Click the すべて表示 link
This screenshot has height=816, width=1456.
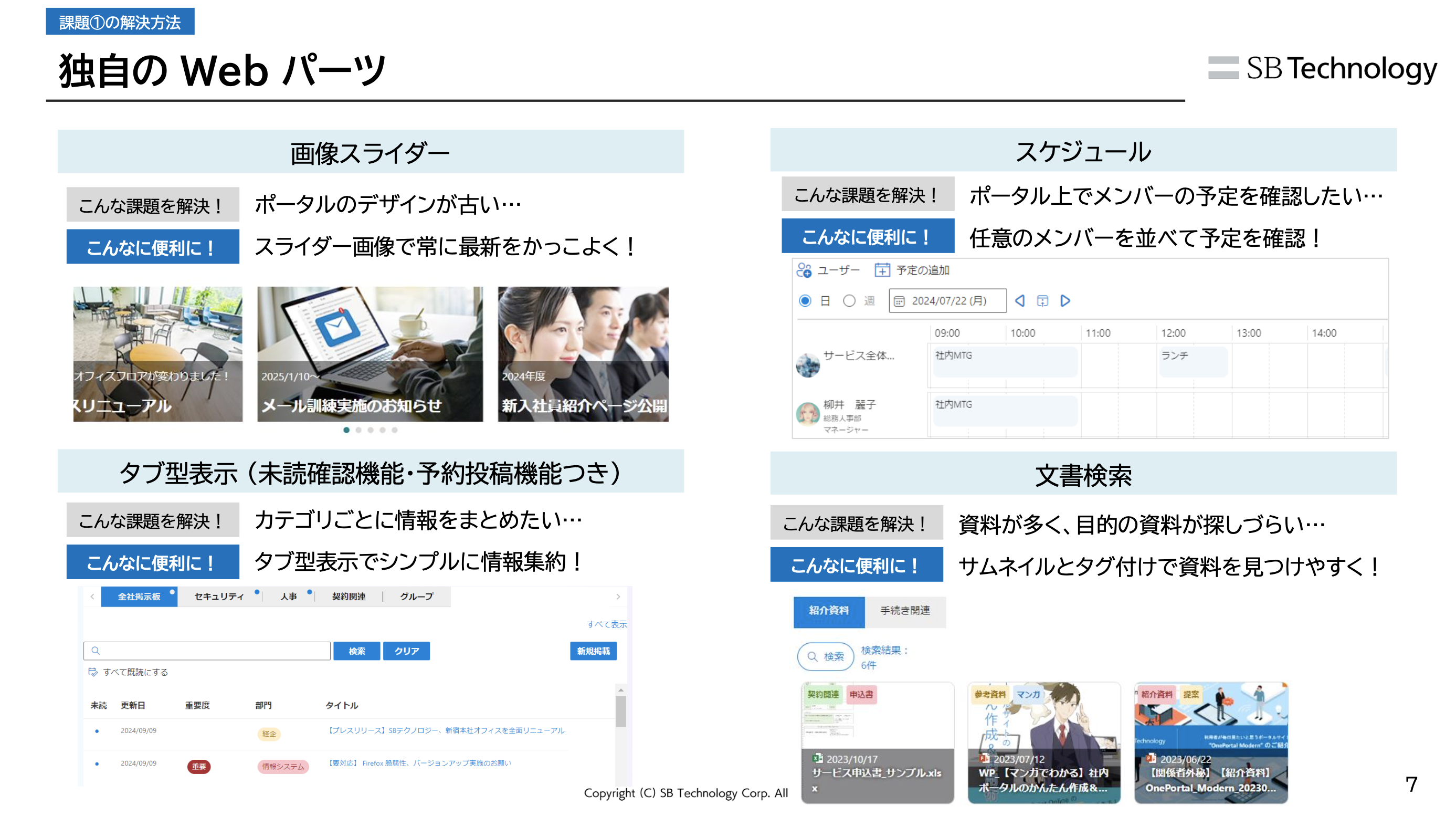[606, 624]
